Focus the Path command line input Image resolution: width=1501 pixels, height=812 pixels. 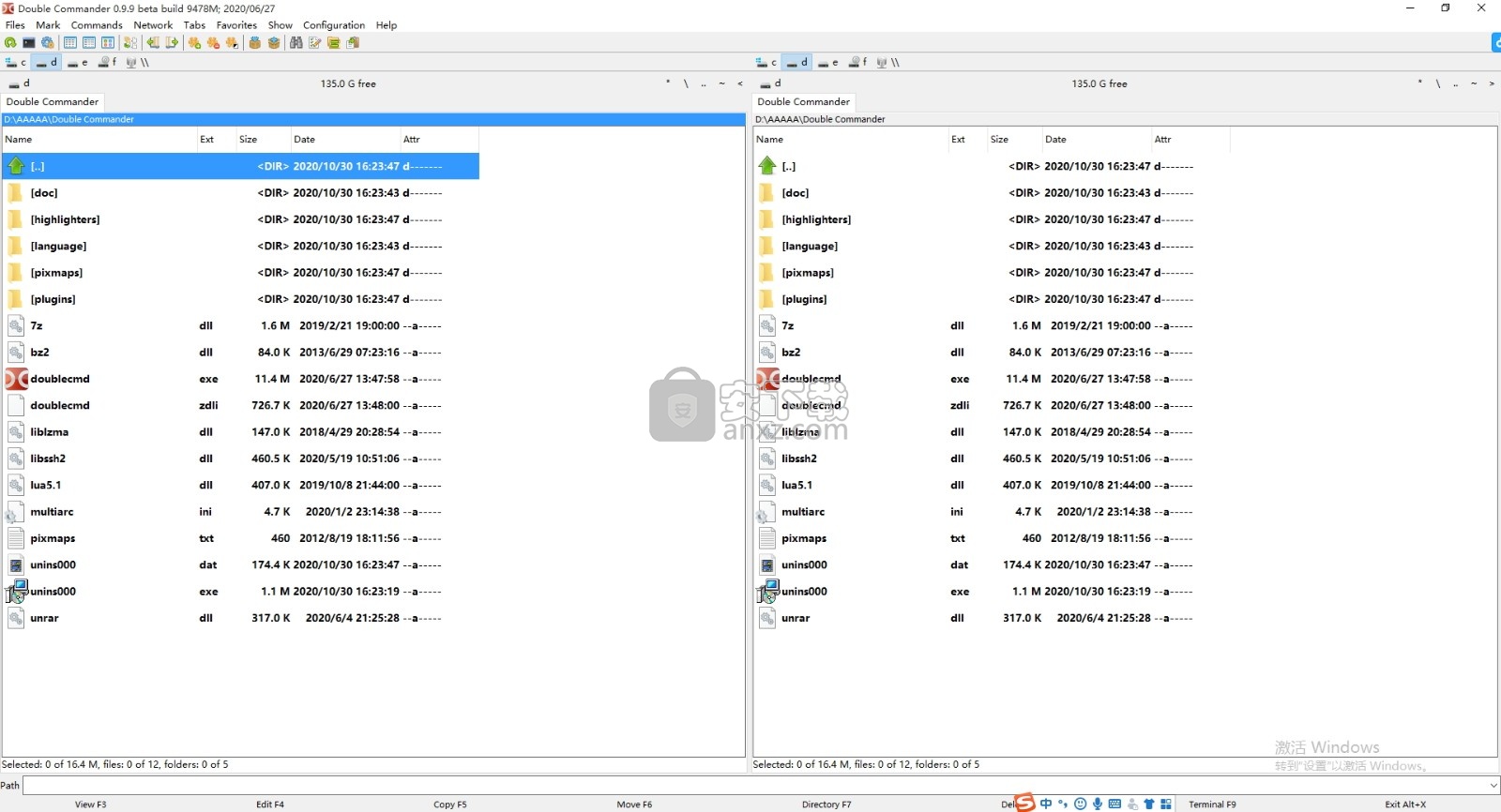pos(754,786)
